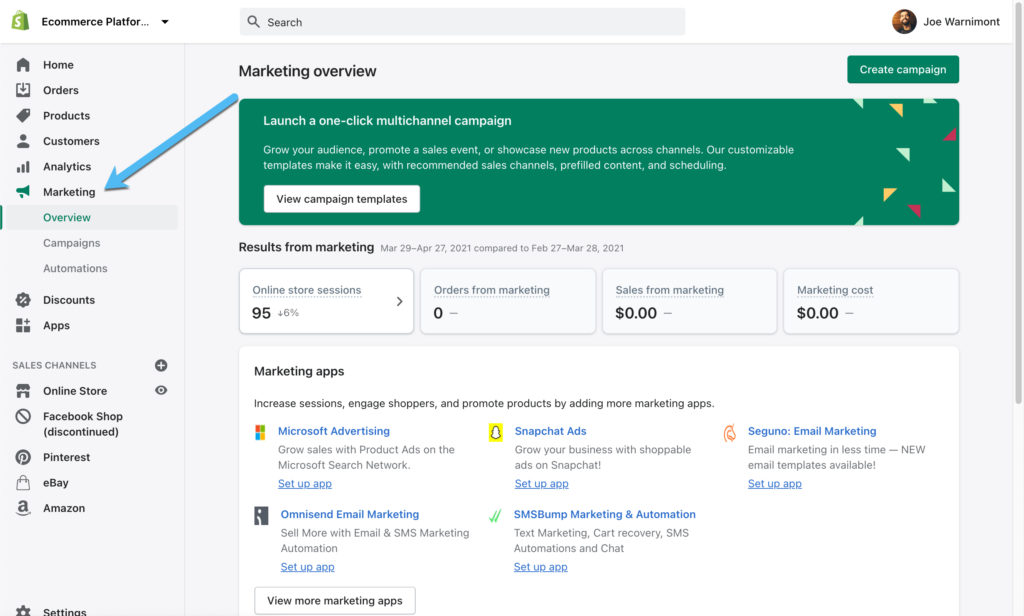Click the Sales from marketing card

[690, 301]
